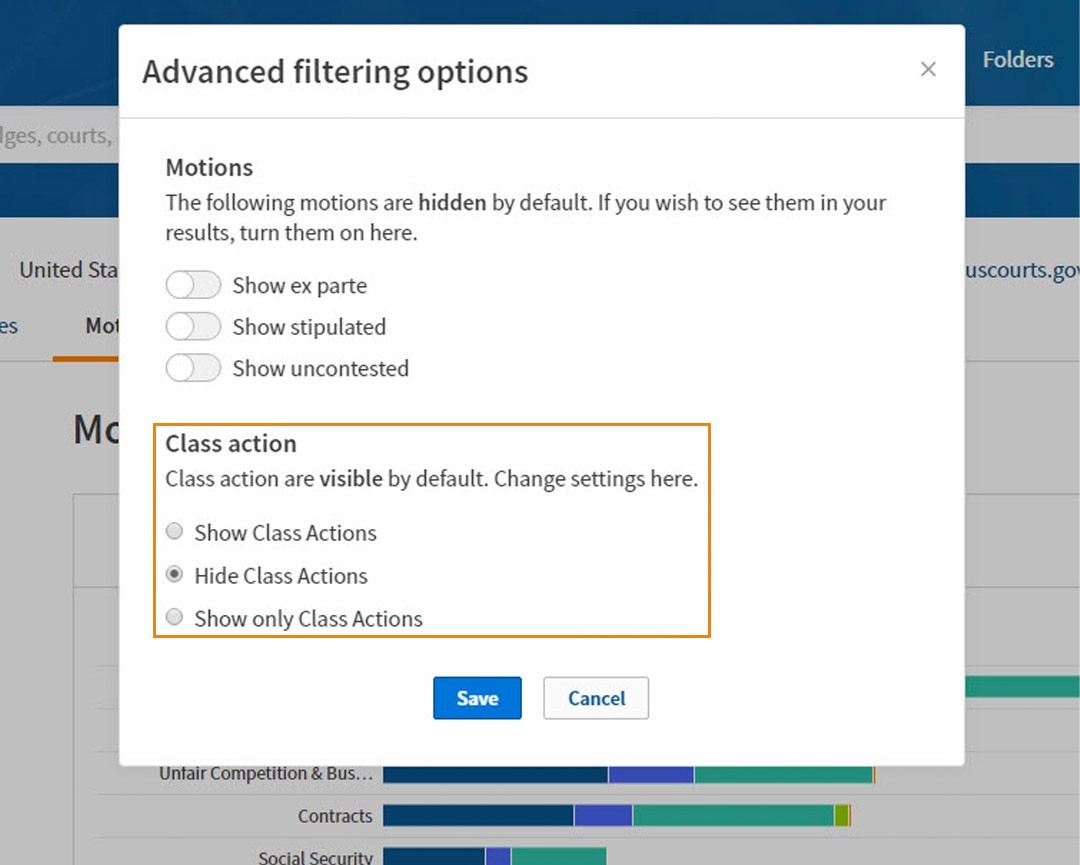
Task: Select the Show Class Actions radio option
Action: point(175,532)
